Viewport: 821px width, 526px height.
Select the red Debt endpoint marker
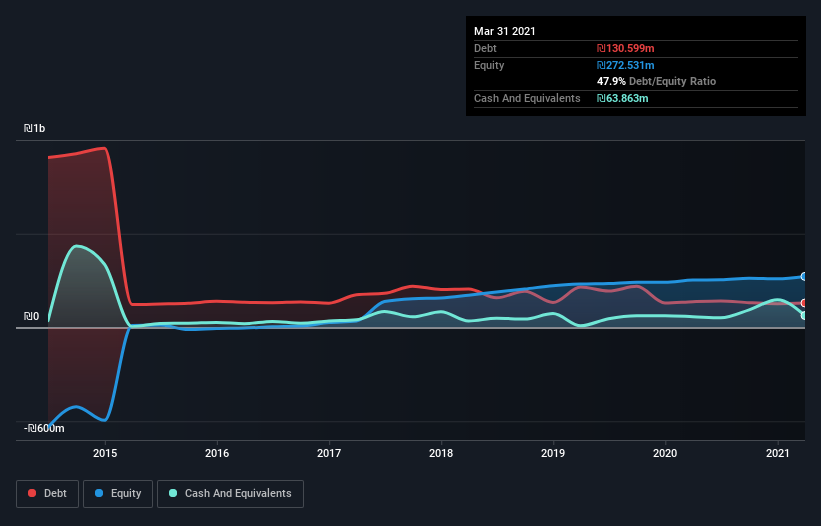[804, 303]
